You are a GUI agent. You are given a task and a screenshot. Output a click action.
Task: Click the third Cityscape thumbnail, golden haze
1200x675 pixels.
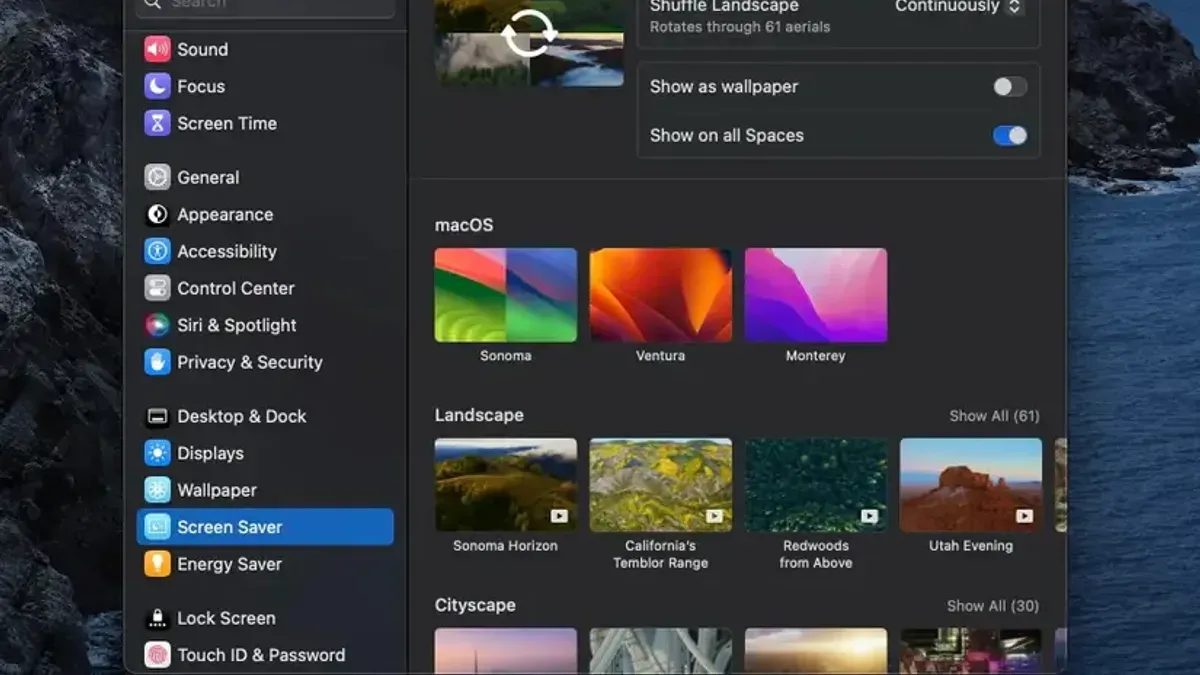[816, 651]
